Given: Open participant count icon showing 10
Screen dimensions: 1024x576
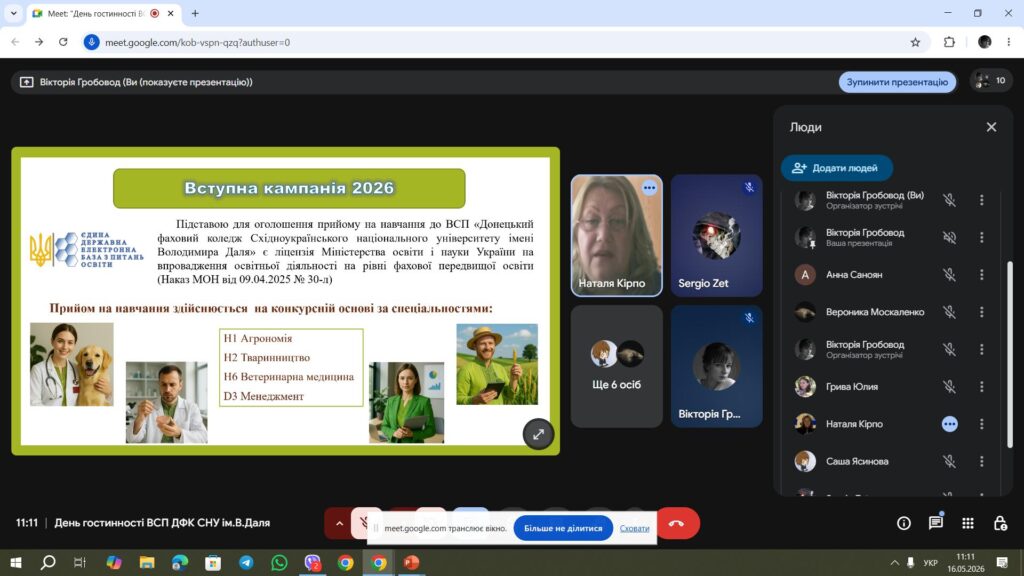Looking at the screenshot, I should [x=990, y=80].
